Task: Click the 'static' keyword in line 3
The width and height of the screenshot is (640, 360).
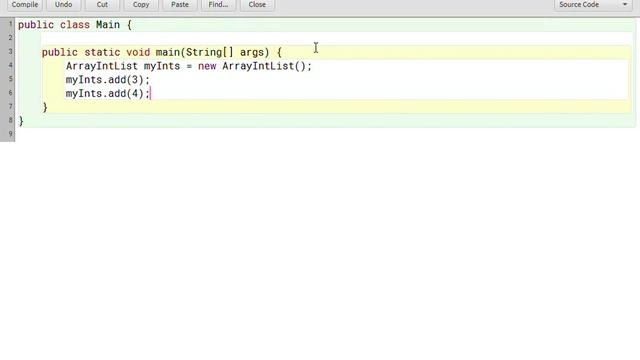Action: coord(102,52)
